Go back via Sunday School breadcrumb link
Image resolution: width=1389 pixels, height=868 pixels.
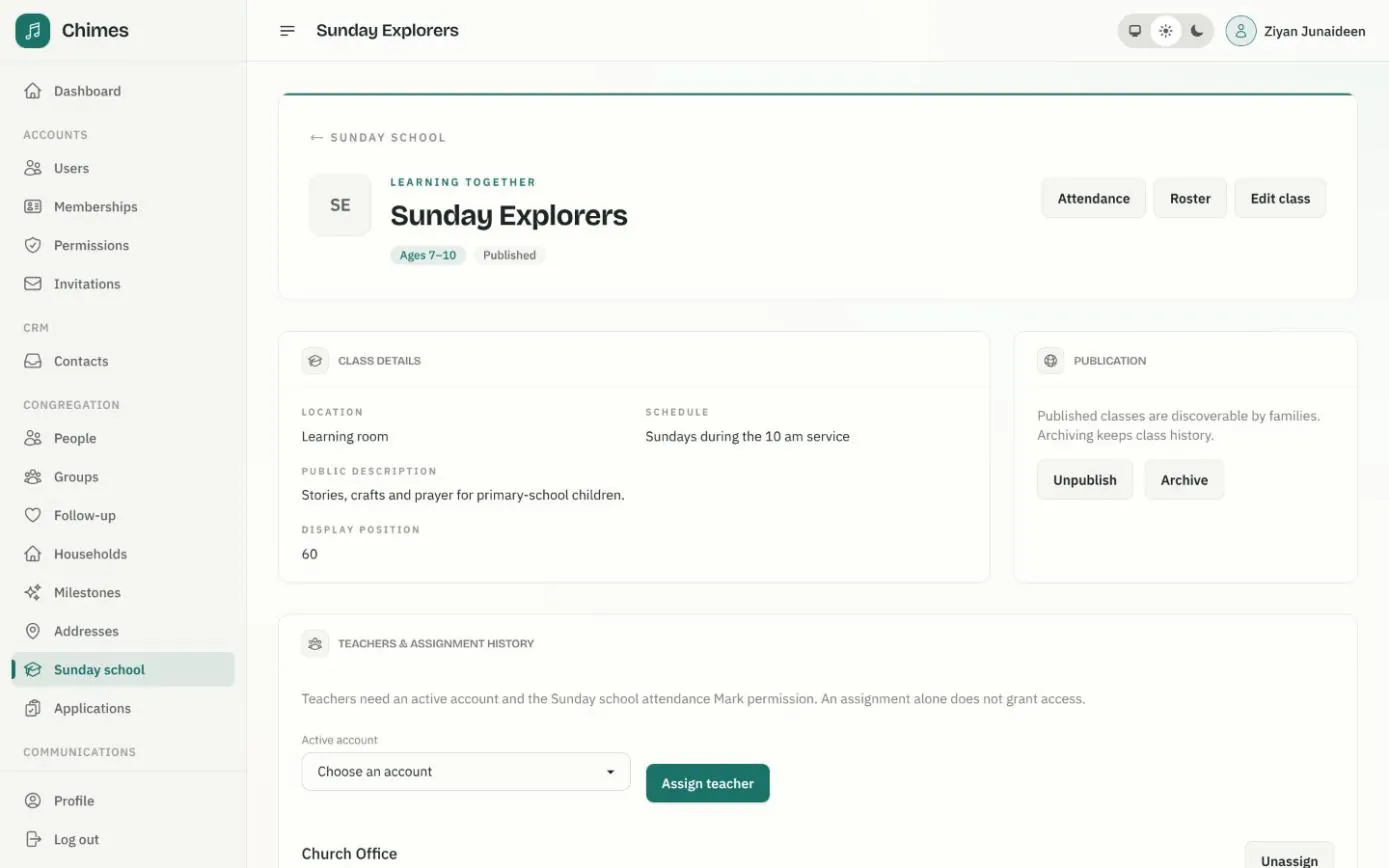click(378, 138)
